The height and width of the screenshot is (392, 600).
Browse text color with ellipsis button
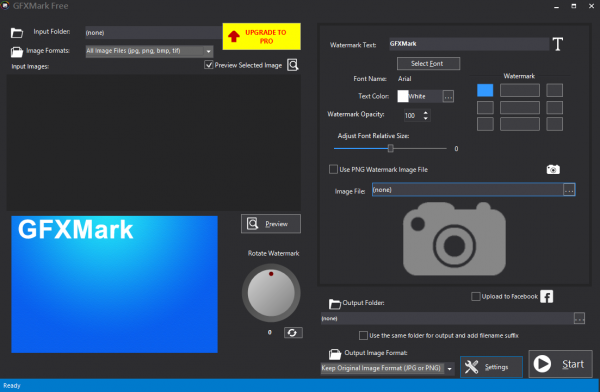pyautogui.click(x=448, y=96)
